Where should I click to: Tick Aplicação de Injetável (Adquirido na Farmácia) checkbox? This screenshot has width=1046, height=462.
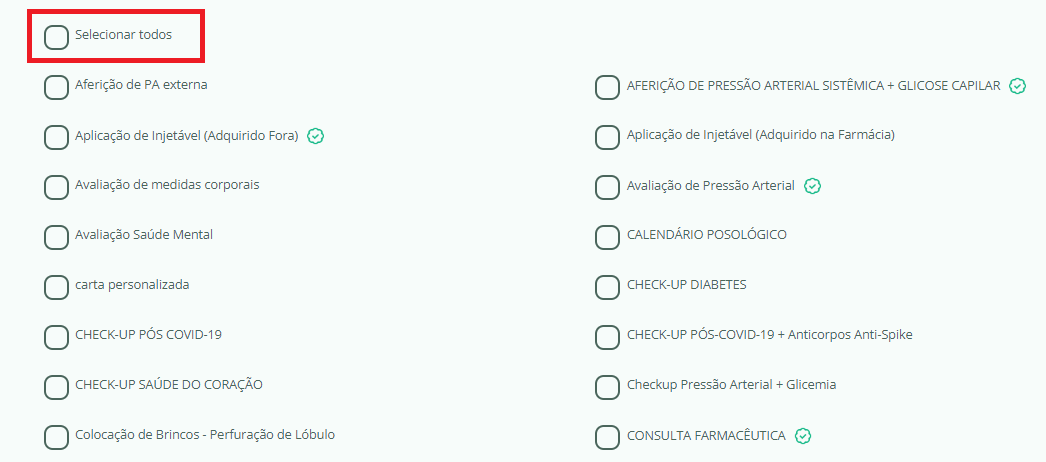click(x=607, y=137)
